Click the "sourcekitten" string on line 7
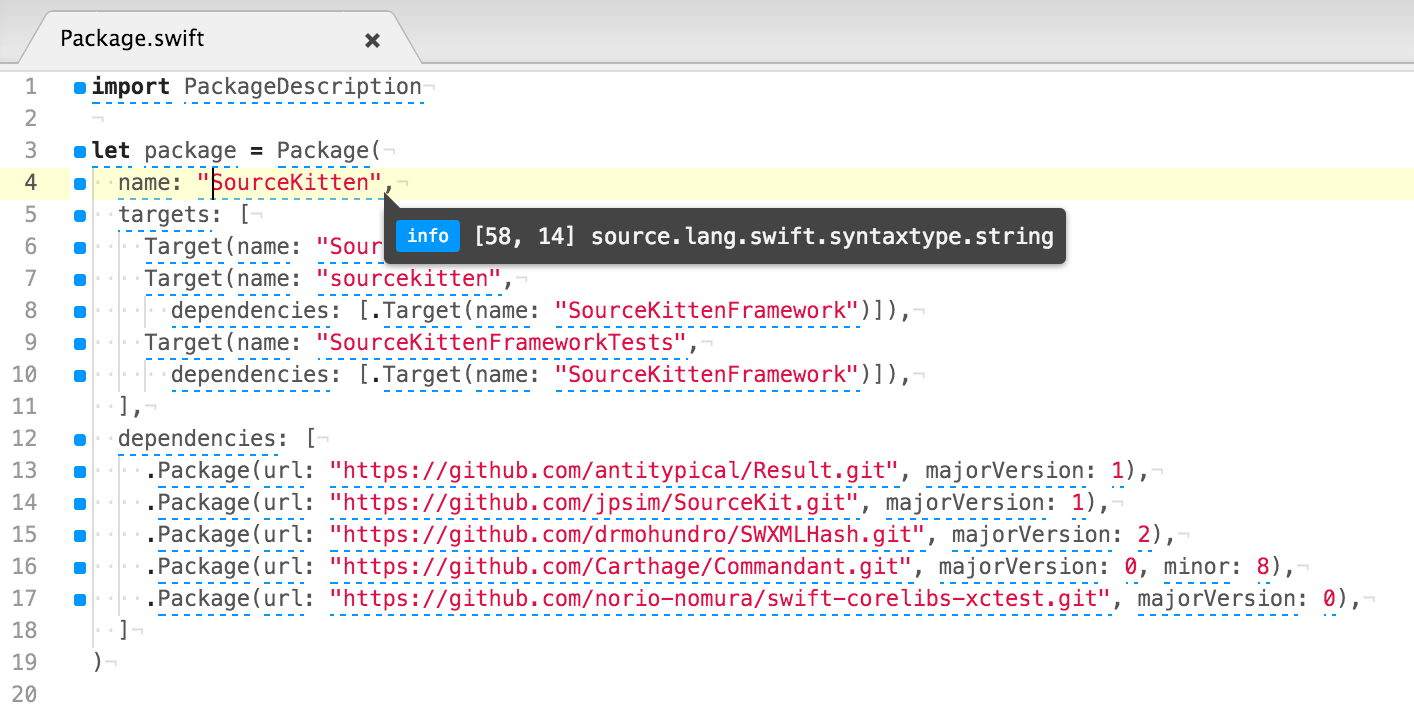Screen dimensions: 1414x708 click(409, 279)
